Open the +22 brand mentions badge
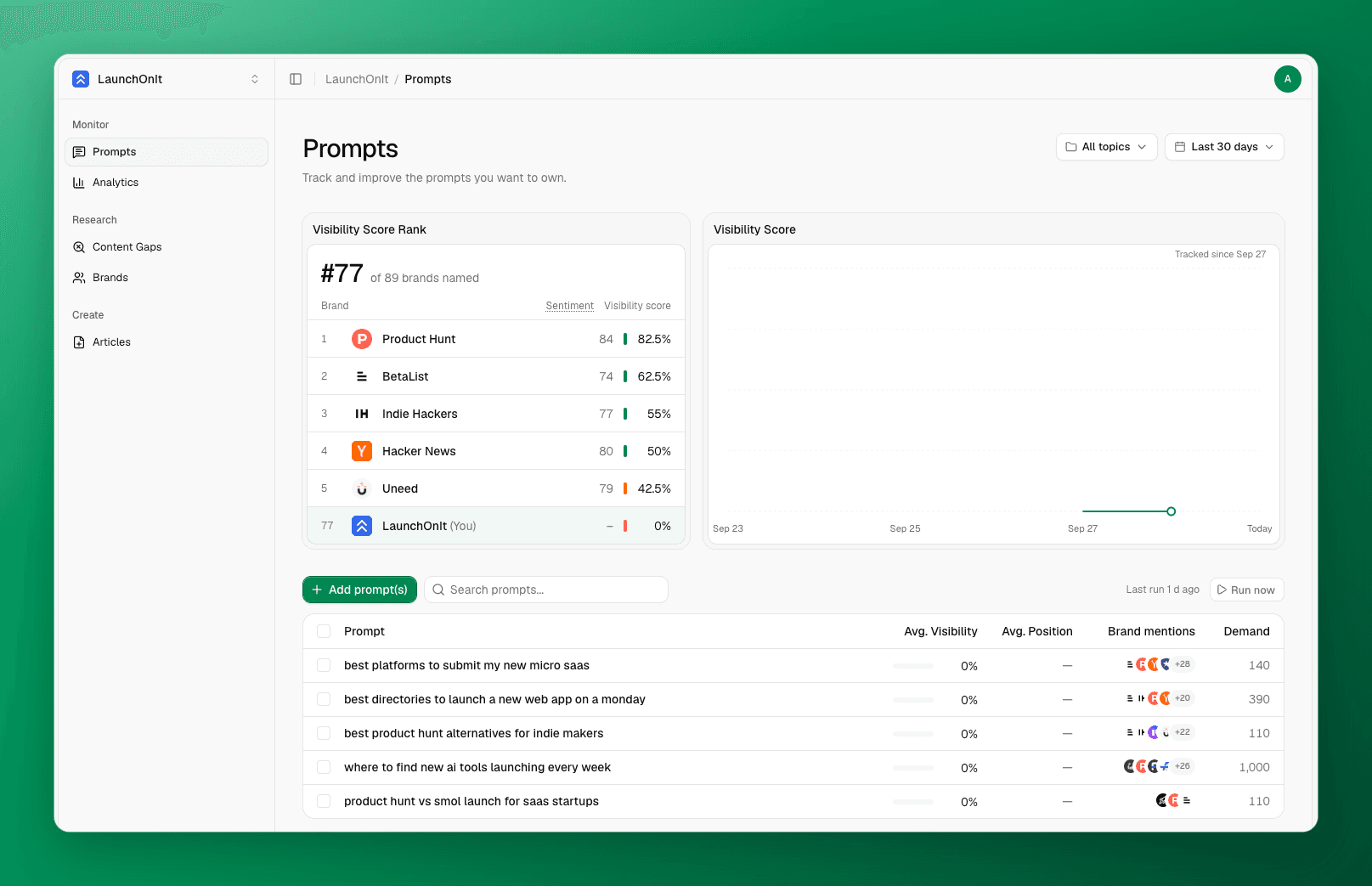This screenshot has height=886, width=1372. click(1183, 732)
